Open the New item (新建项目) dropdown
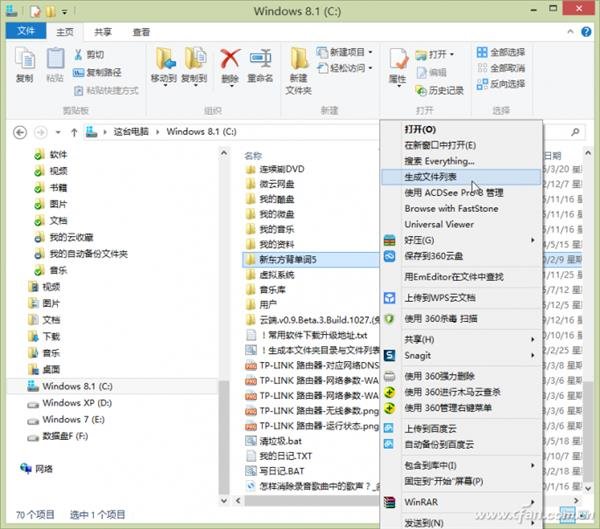600x529 pixels. click(345, 52)
